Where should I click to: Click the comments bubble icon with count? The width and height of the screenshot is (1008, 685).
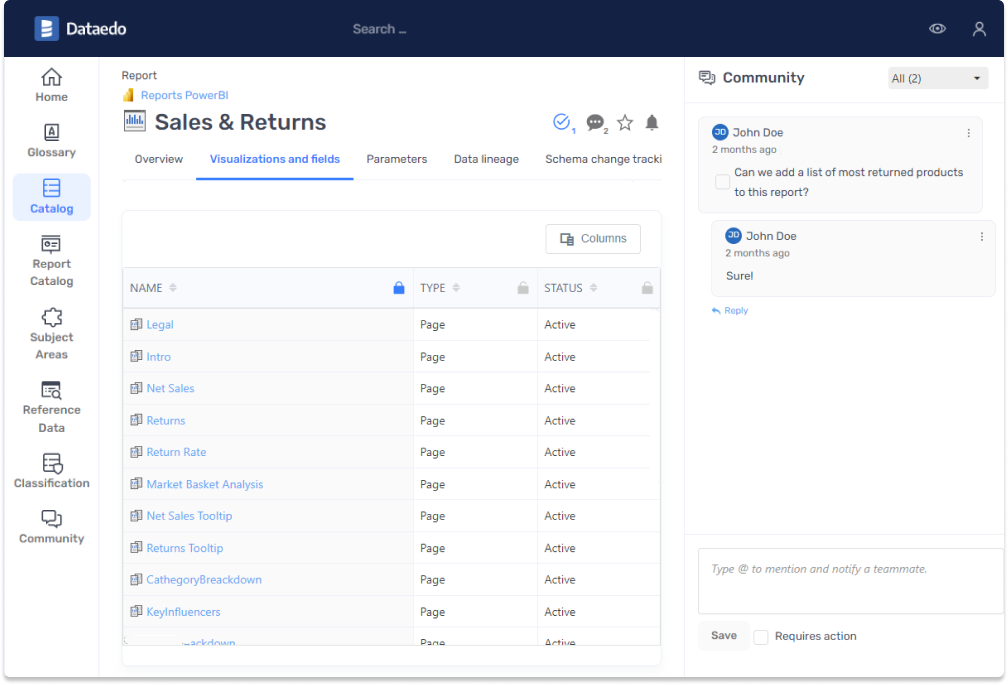pos(596,123)
